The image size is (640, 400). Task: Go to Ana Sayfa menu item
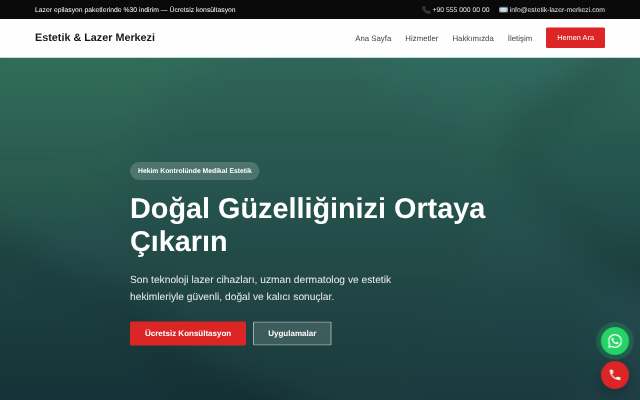coord(373,38)
